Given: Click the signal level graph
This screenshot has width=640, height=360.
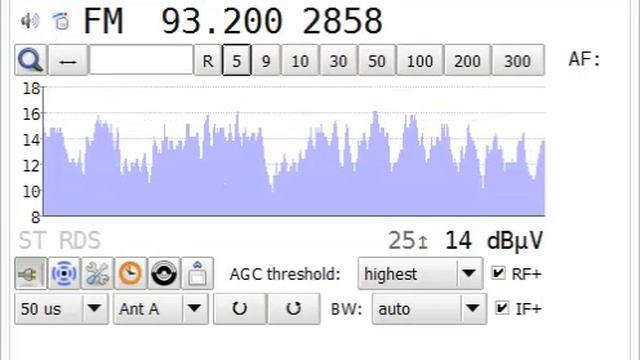Looking at the screenshot, I should [294, 151].
